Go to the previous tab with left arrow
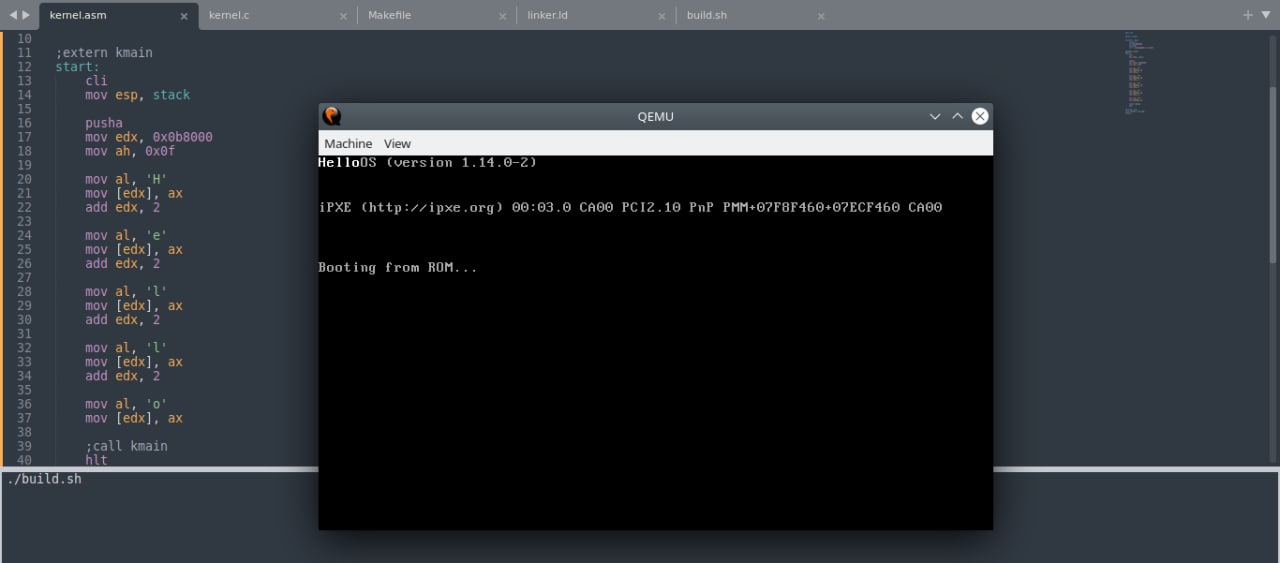This screenshot has width=1280, height=563. tap(12, 15)
